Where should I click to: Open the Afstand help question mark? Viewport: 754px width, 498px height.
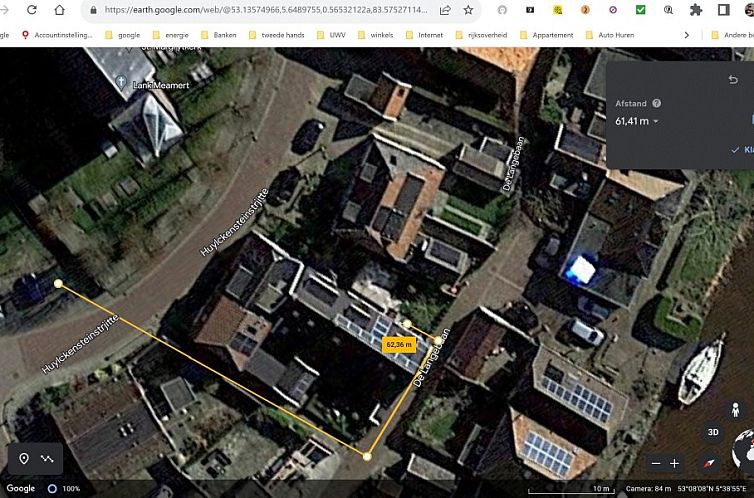coord(656,103)
